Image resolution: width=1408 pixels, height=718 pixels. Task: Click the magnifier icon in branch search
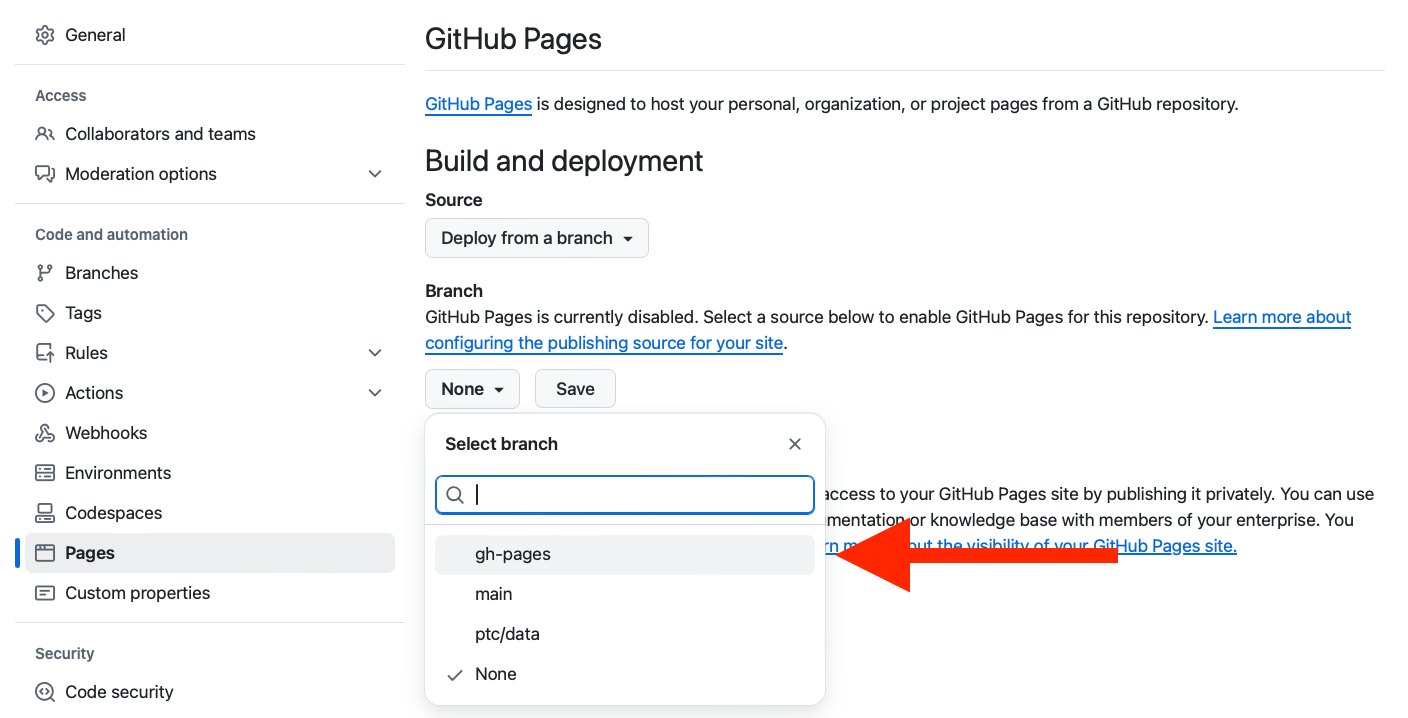click(455, 495)
